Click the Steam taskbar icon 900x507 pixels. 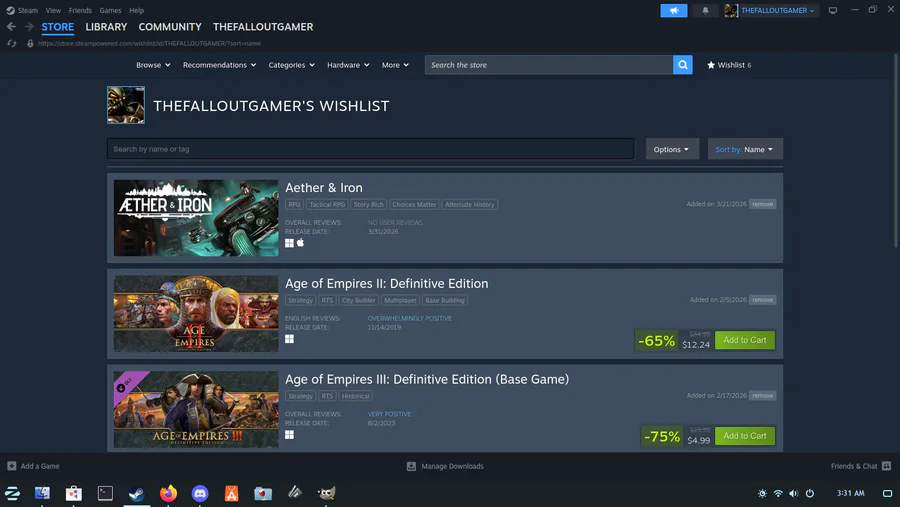(137, 493)
